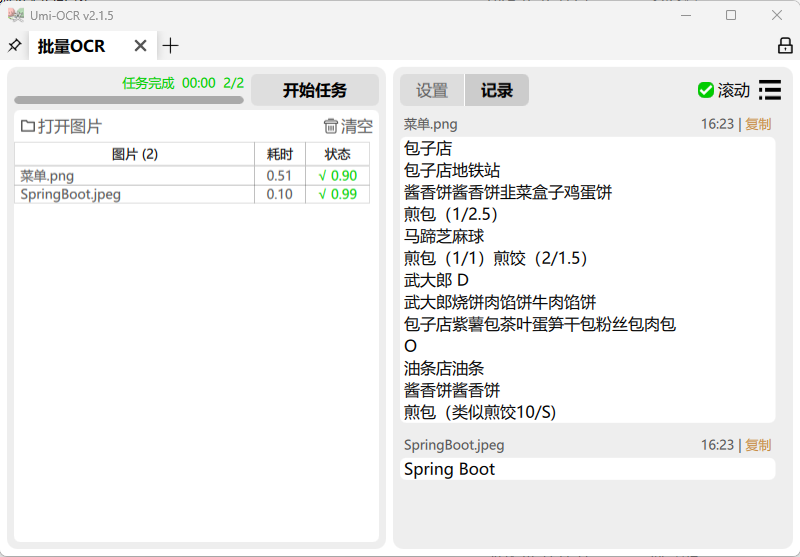The height and width of the screenshot is (557, 800).
Task: Minimize the Umi-OCR window
Action: coord(686,15)
